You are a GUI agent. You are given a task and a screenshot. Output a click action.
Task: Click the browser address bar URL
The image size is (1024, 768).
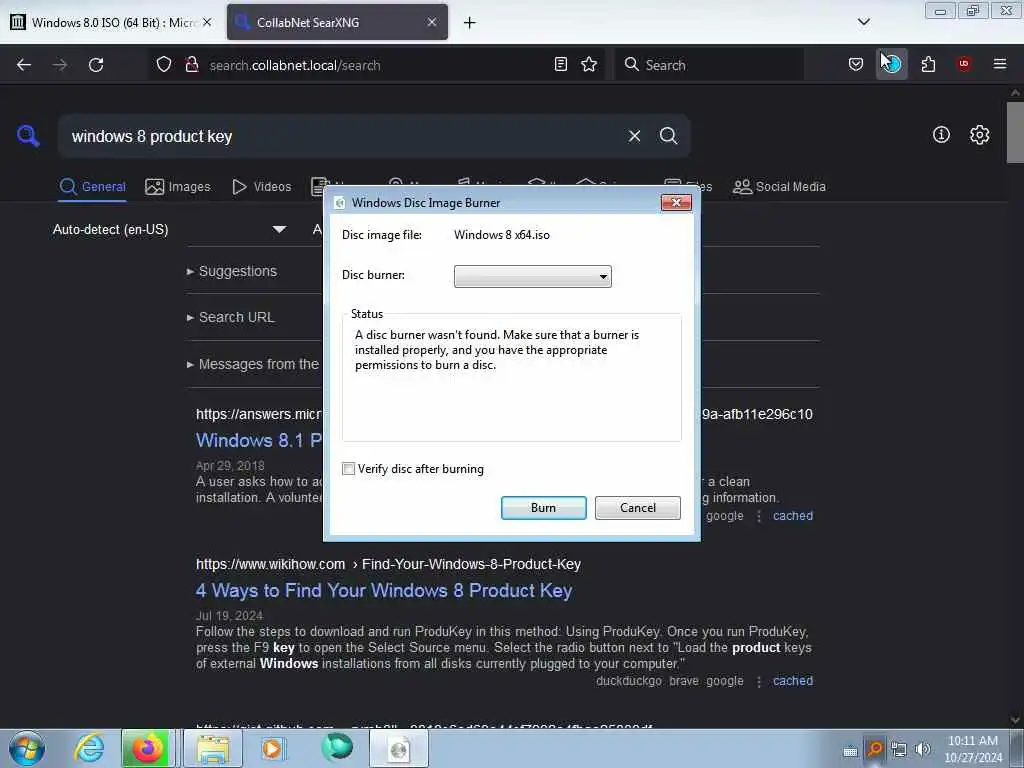tap(295, 65)
